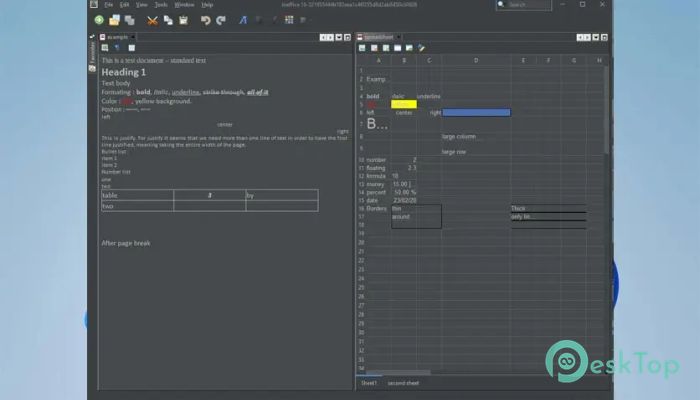Click the second icon in spreadsheet toolbar
This screenshot has height=400, width=700.
[374, 48]
